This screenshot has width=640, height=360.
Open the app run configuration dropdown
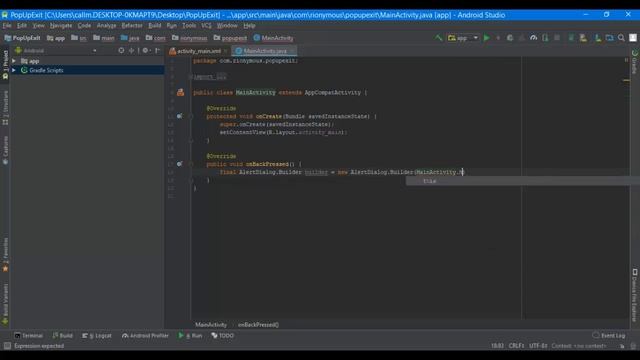463,38
